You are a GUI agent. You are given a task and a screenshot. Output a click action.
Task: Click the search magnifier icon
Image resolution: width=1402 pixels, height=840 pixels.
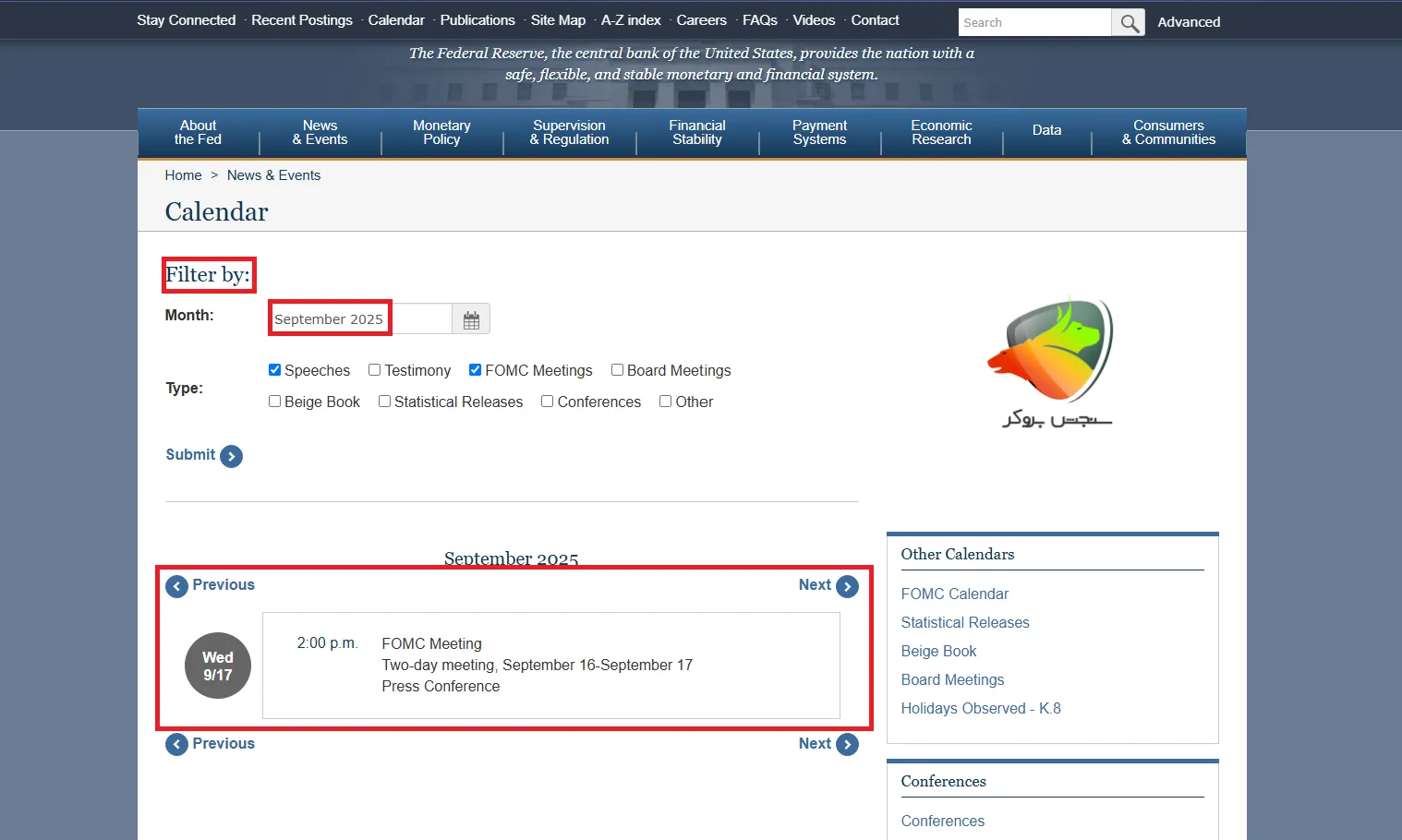click(1129, 23)
